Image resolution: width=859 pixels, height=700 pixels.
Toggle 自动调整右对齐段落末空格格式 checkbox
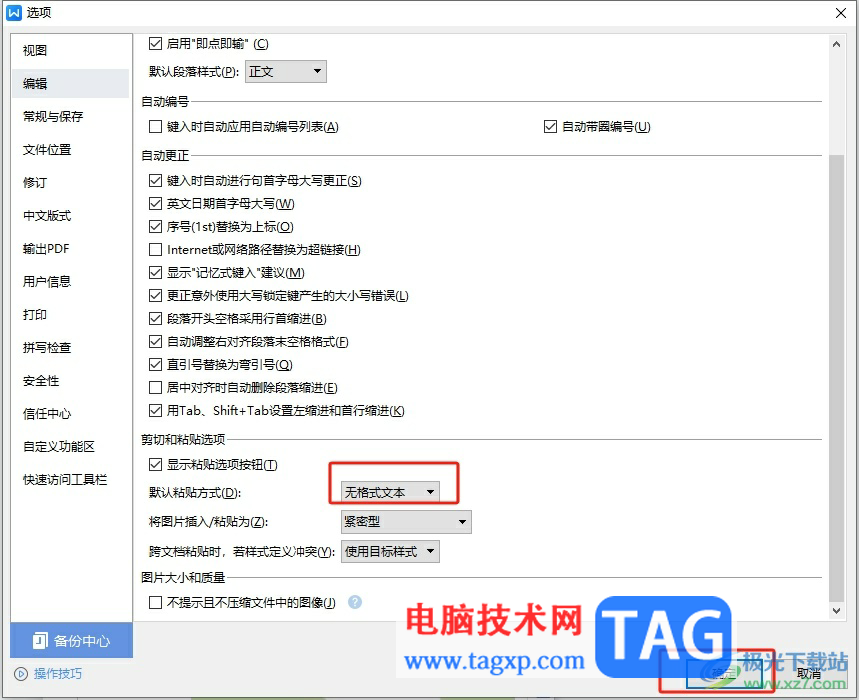(x=156, y=341)
